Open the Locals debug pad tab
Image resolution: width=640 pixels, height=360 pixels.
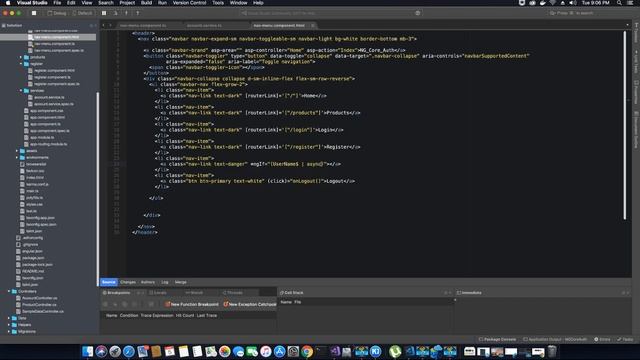tap(158, 293)
